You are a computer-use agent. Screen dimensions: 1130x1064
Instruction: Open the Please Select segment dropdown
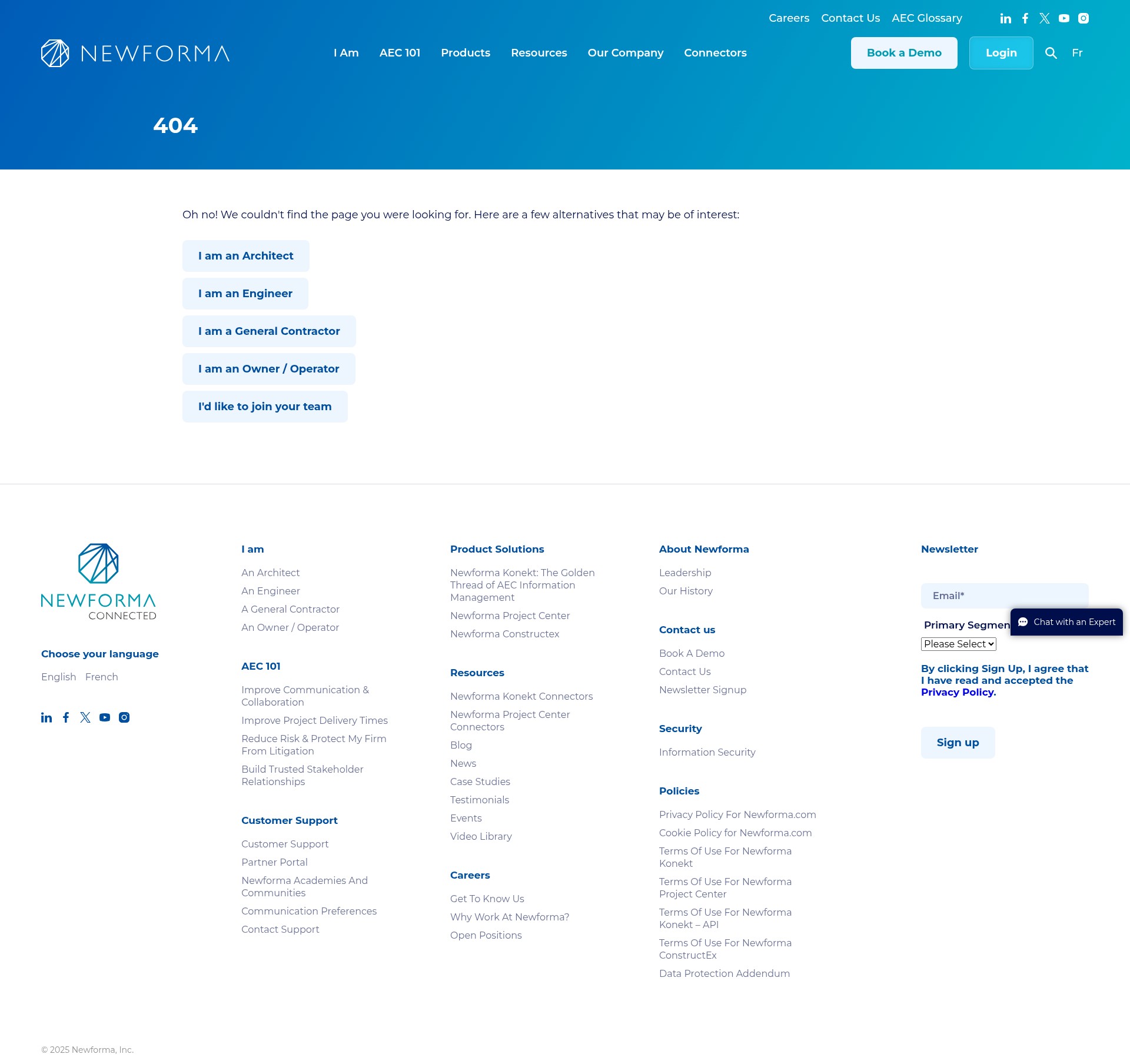coord(959,644)
